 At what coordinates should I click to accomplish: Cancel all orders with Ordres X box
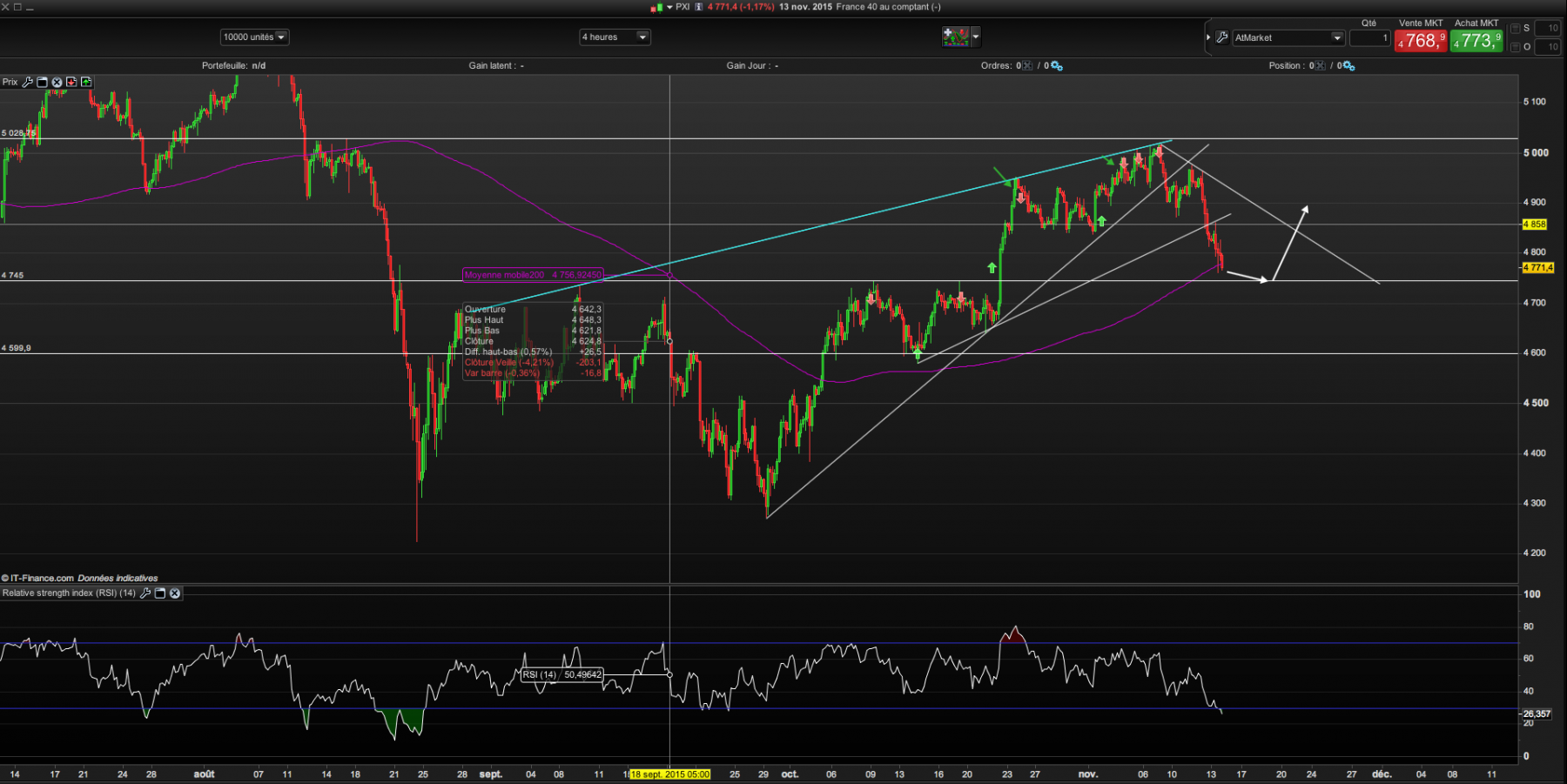pos(1027,66)
